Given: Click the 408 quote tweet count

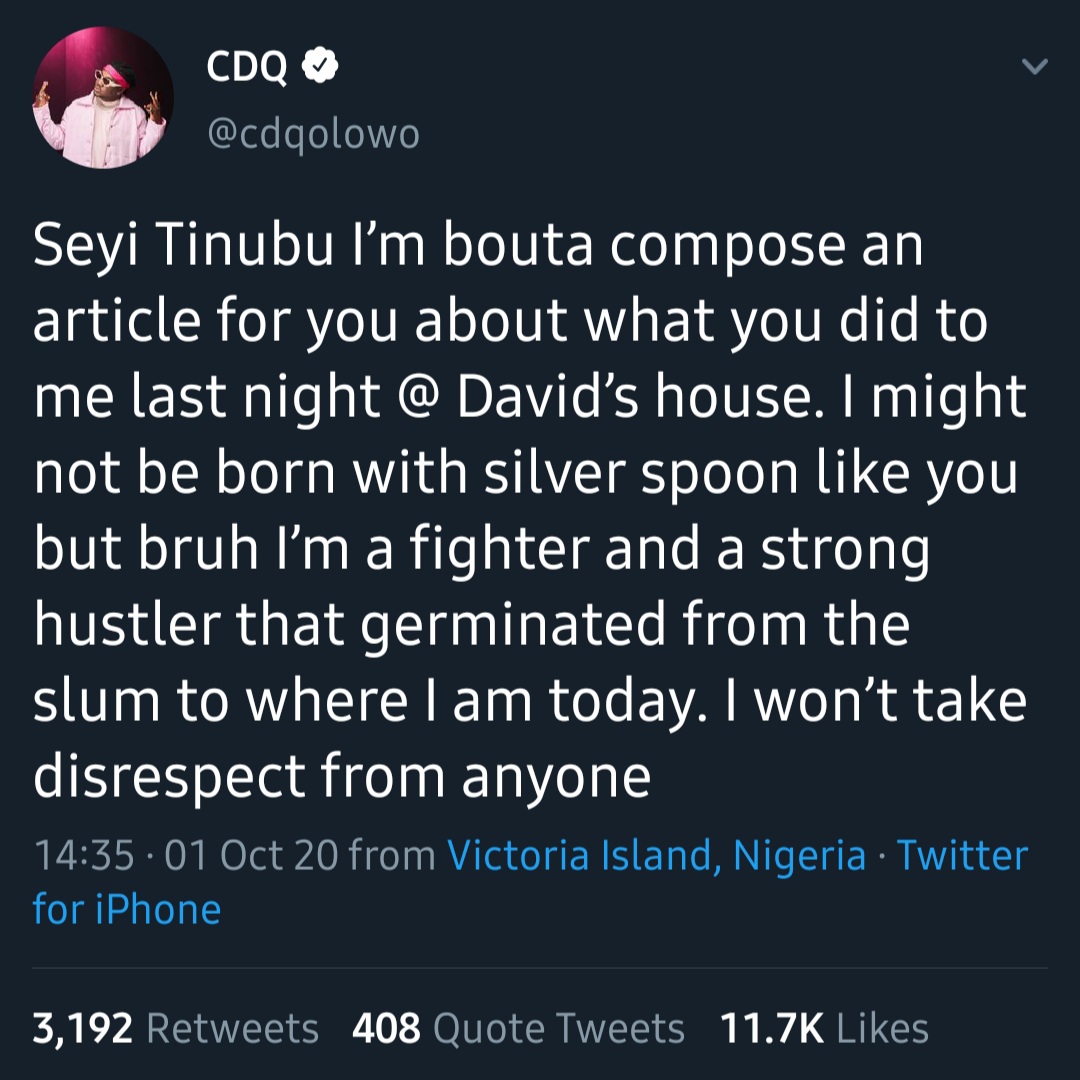Looking at the screenshot, I should [386, 1028].
